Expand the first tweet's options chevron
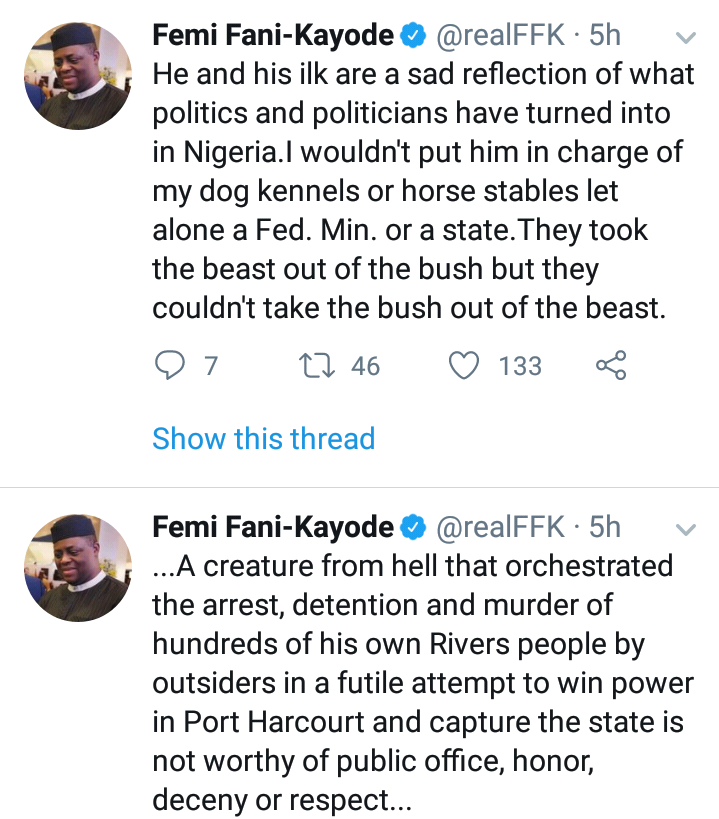The image size is (719, 819). pyautogui.click(x=686, y=38)
